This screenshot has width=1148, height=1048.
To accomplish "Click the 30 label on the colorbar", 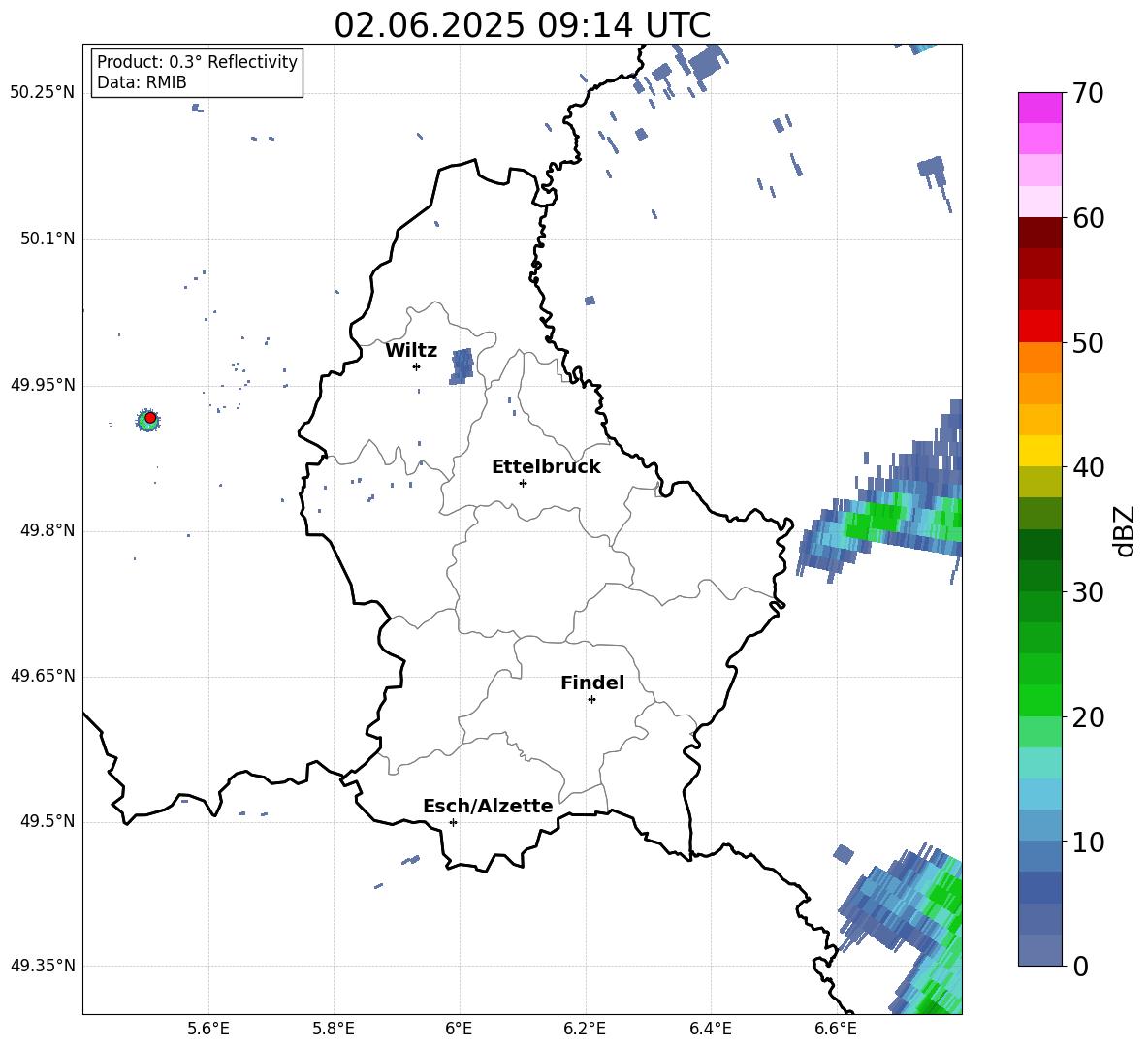I will point(1088,591).
